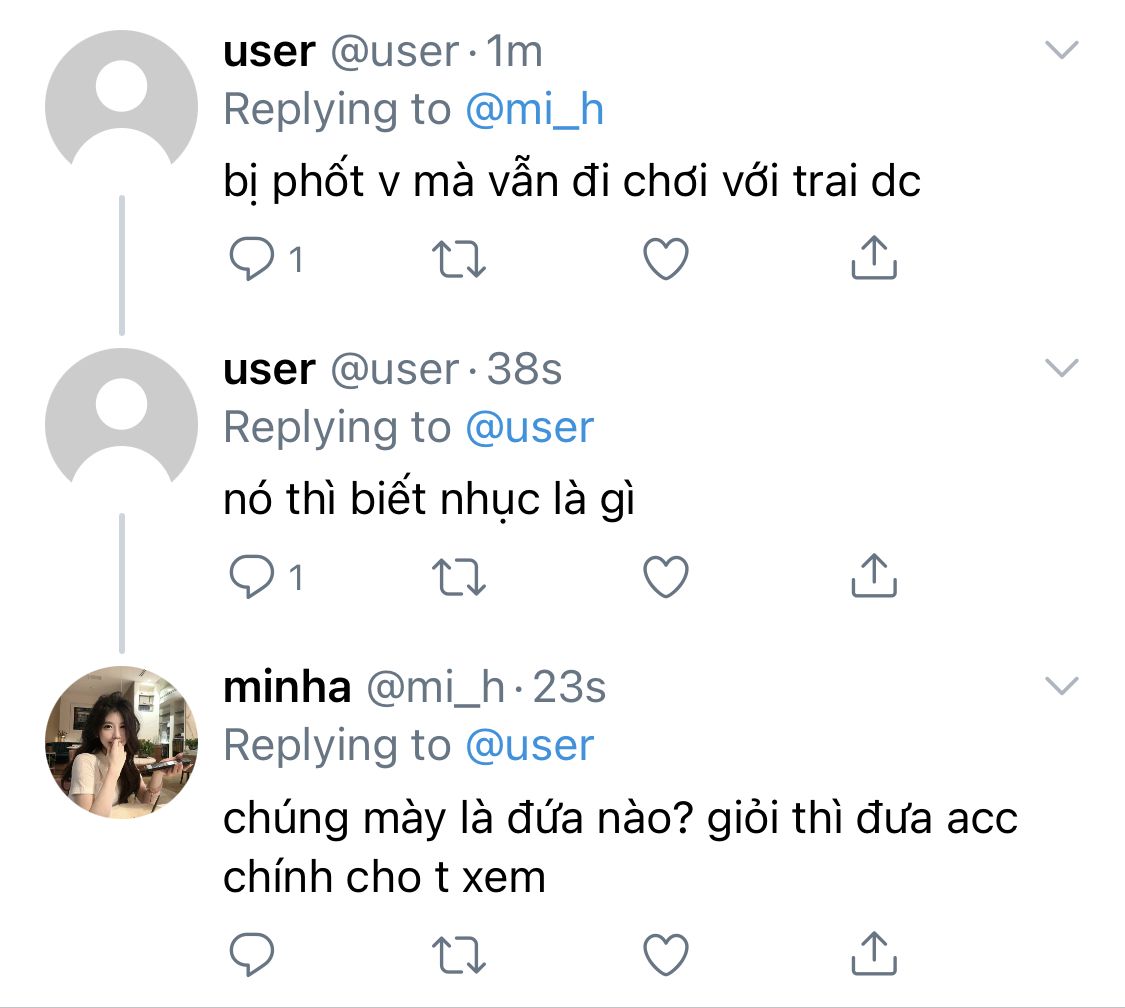Share the tweet posted 1m ago

point(873,260)
